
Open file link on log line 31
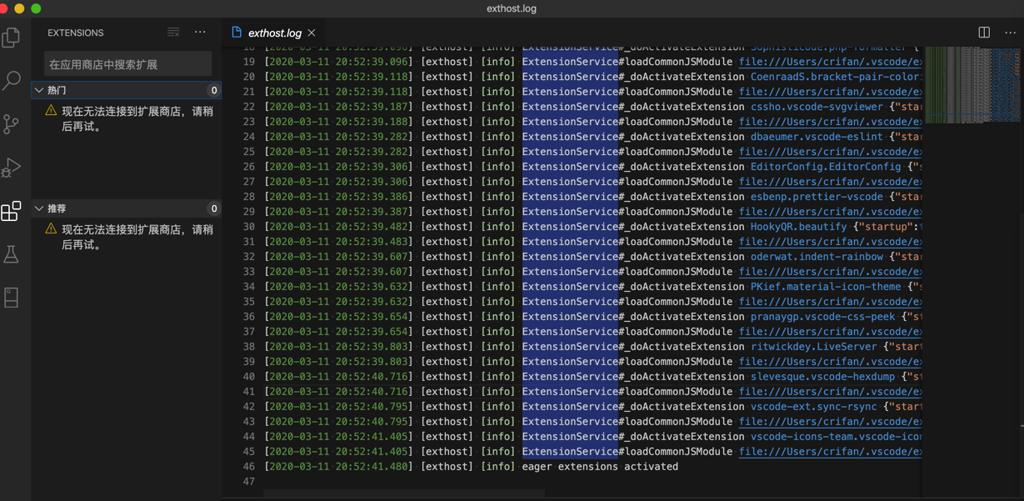(x=830, y=242)
